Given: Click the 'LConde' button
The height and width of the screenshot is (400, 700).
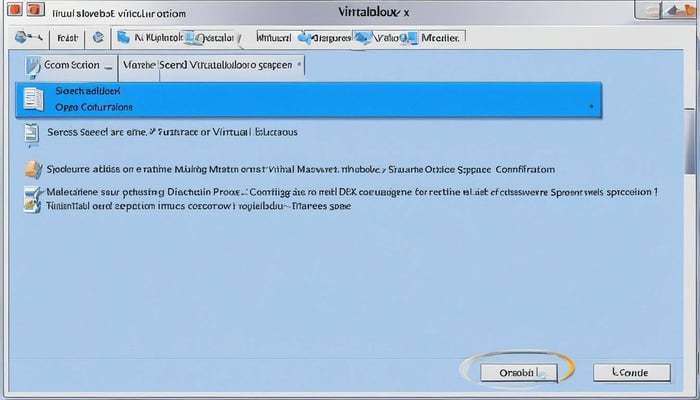Looking at the screenshot, I should point(632,372).
